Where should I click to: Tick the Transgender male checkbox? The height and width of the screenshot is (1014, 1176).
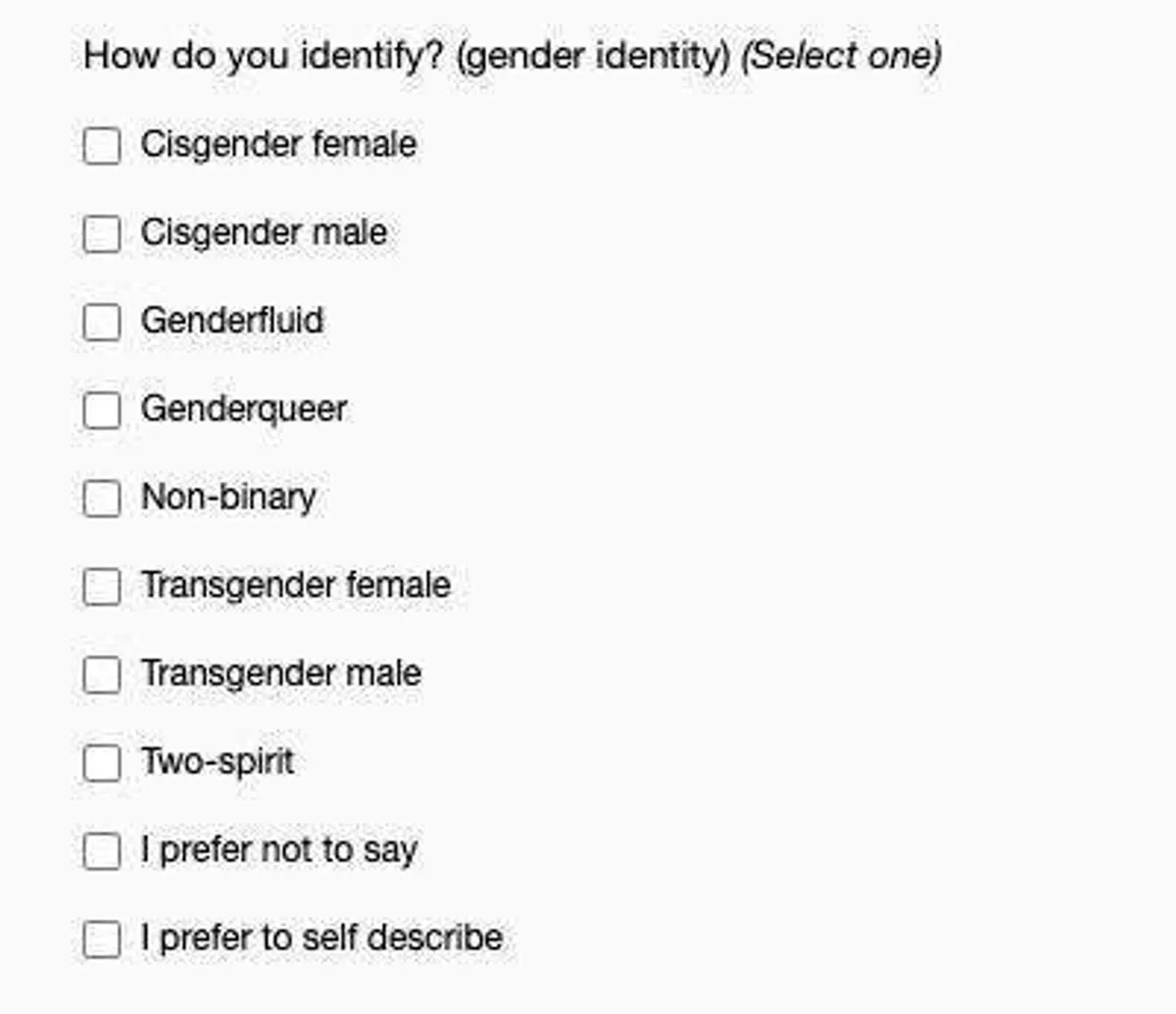102,675
